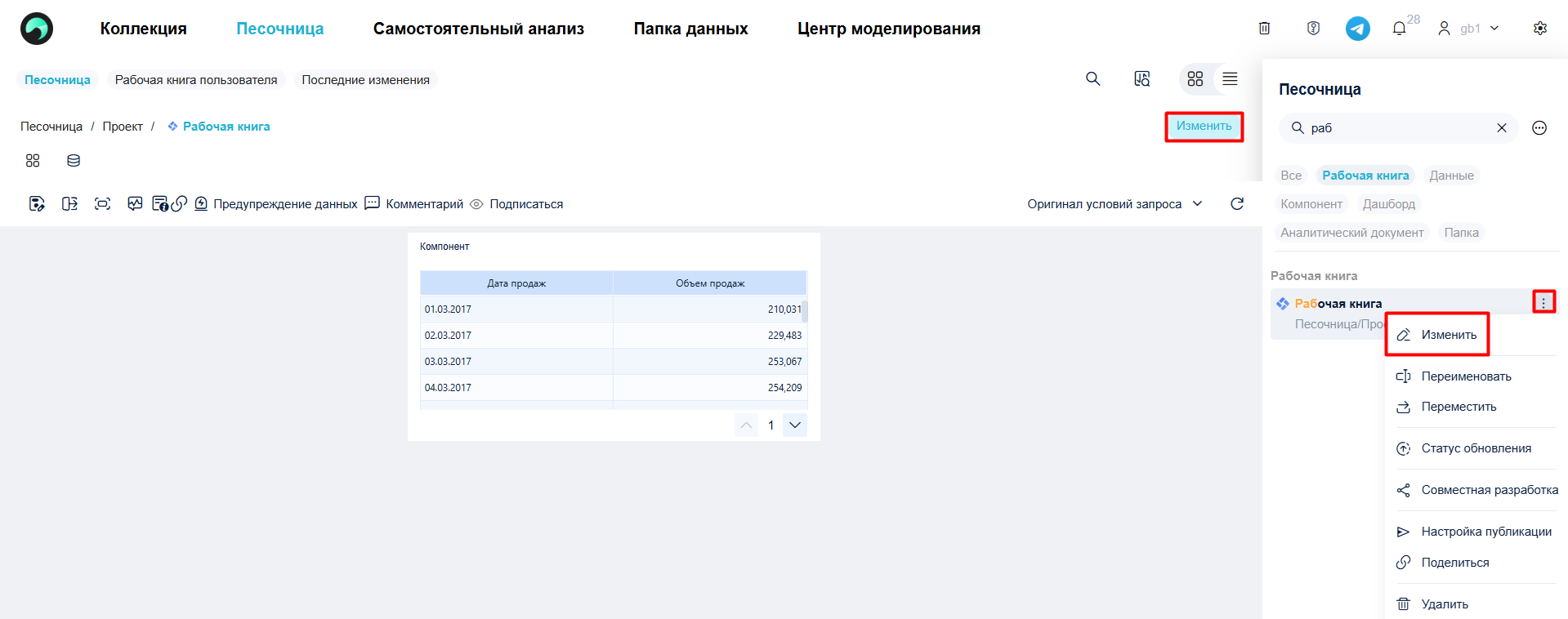
Task: Click the refresh icon beside query conditions
Action: [1237, 204]
